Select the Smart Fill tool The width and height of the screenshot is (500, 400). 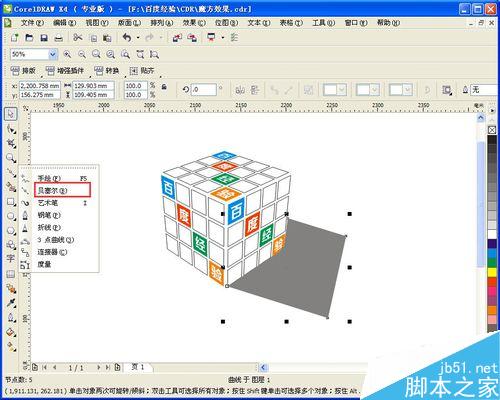pyautogui.click(x=11, y=187)
